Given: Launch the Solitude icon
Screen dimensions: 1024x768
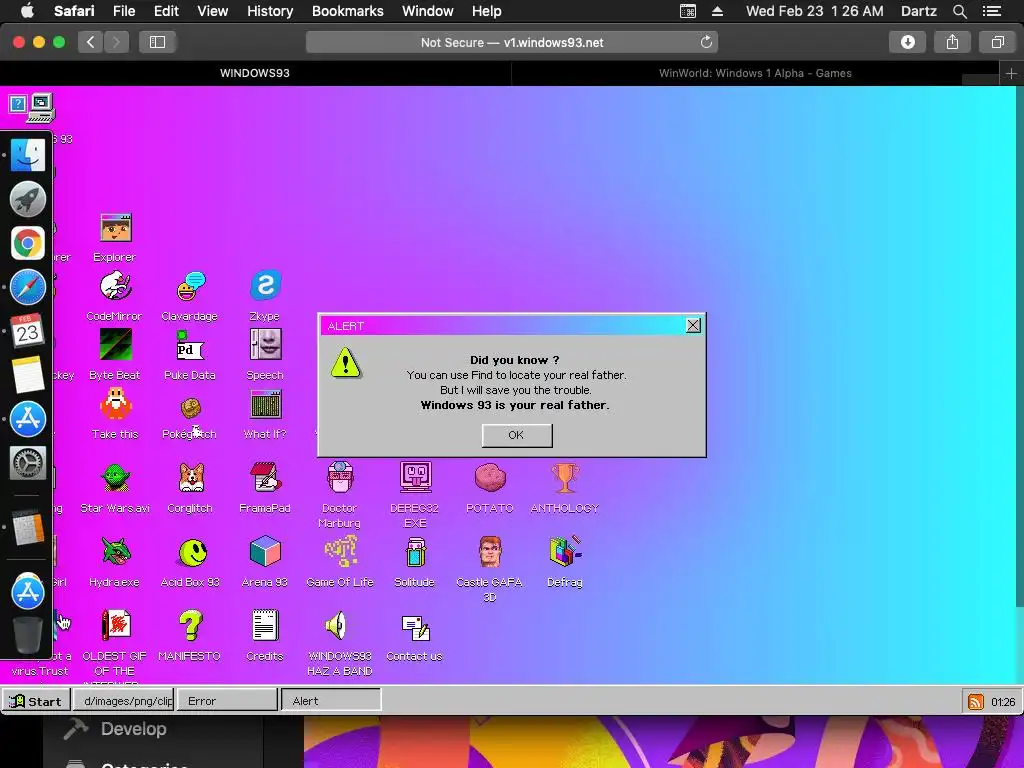Looking at the screenshot, I should tap(415, 552).
